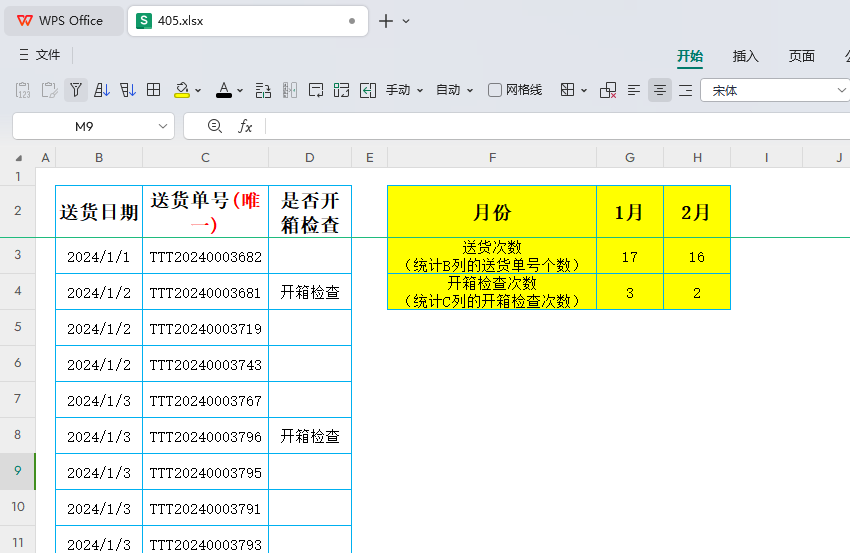Screen dimensions: 850x553
Task: Open the WPS Office home tab
Action: (64, 21)
